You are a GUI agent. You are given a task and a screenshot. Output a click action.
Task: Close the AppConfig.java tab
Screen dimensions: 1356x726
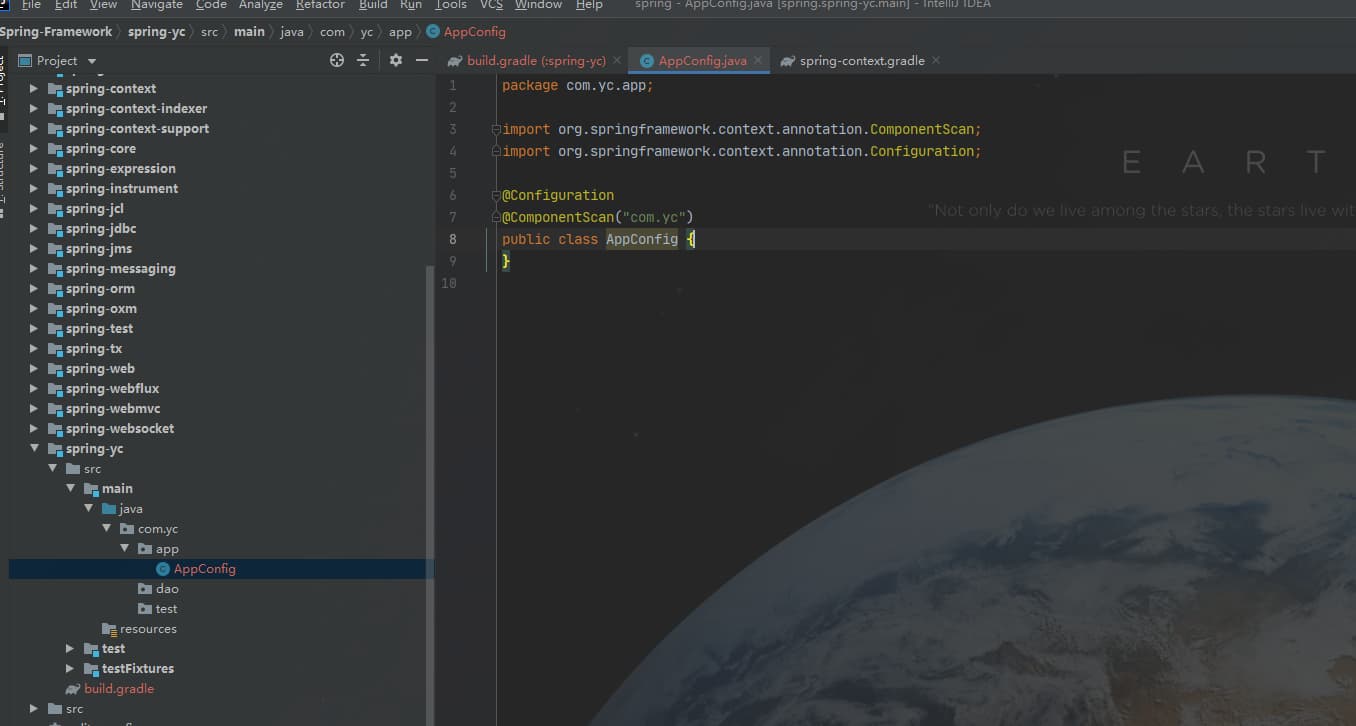tap(758, 61)
